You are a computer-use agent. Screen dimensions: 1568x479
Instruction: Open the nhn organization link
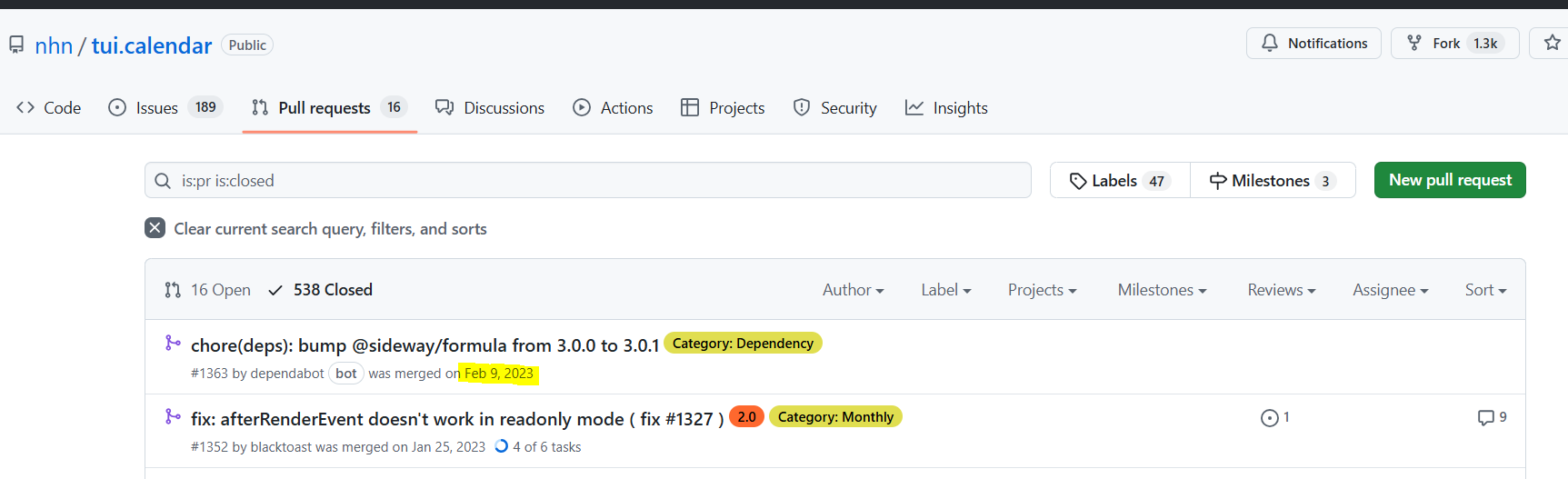tap(54, 45)
